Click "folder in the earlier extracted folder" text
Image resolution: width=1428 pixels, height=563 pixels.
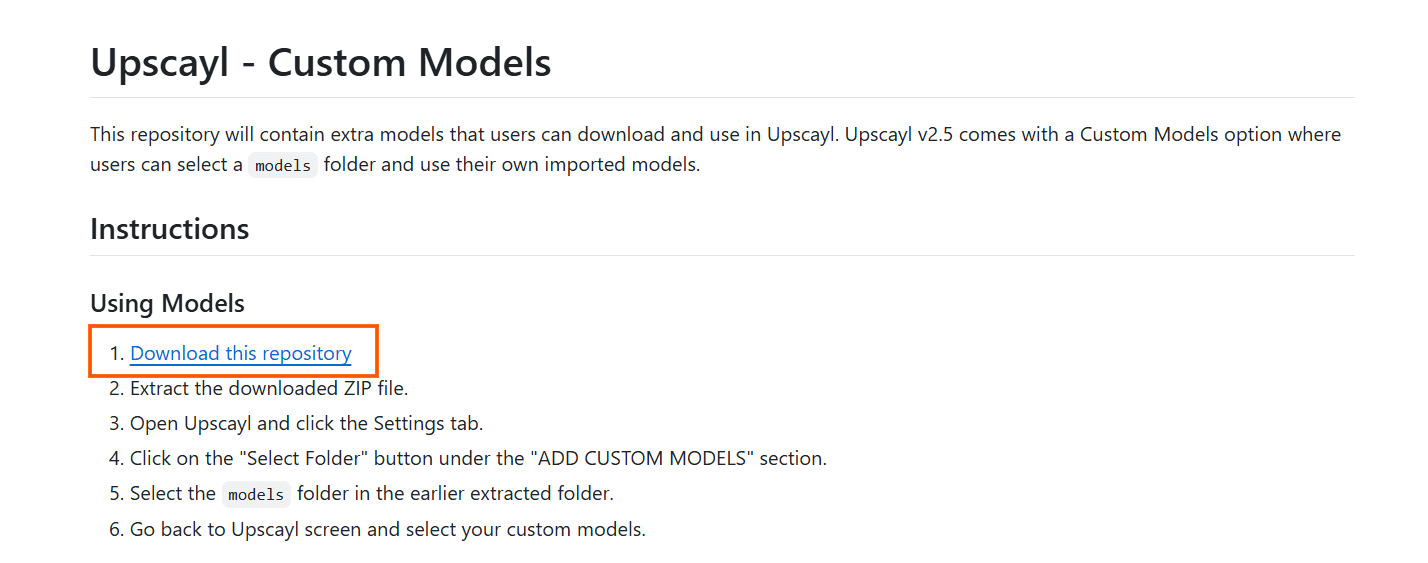(x=456, y=494)
